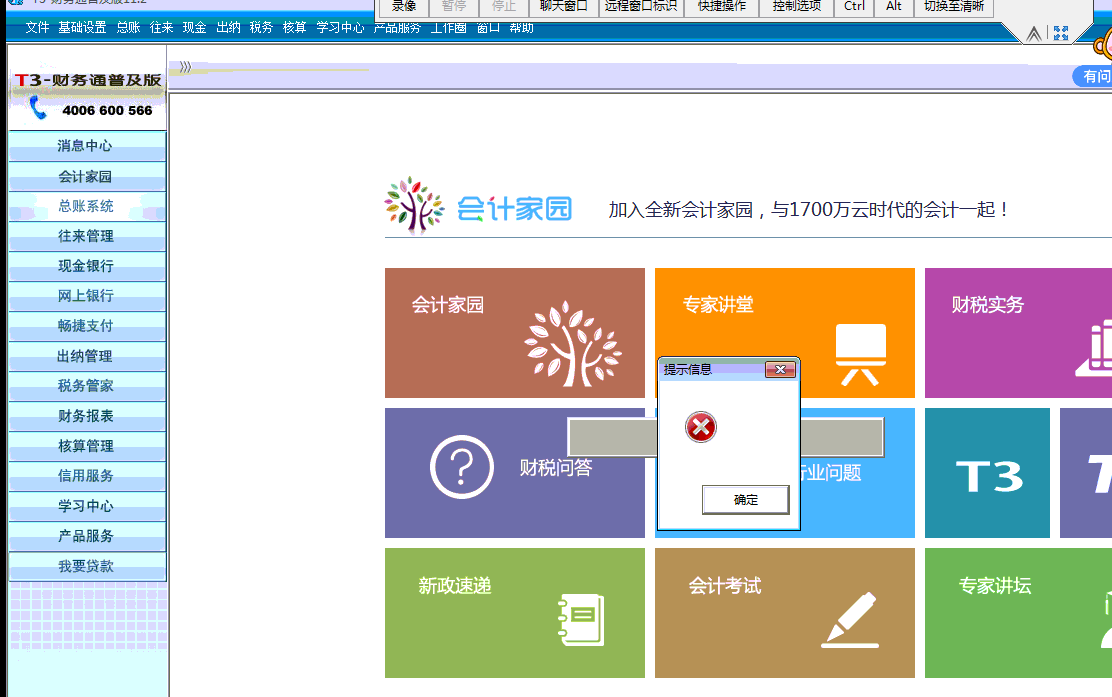
Task: Open the 税务 menu
Action: tap(261, 28)
